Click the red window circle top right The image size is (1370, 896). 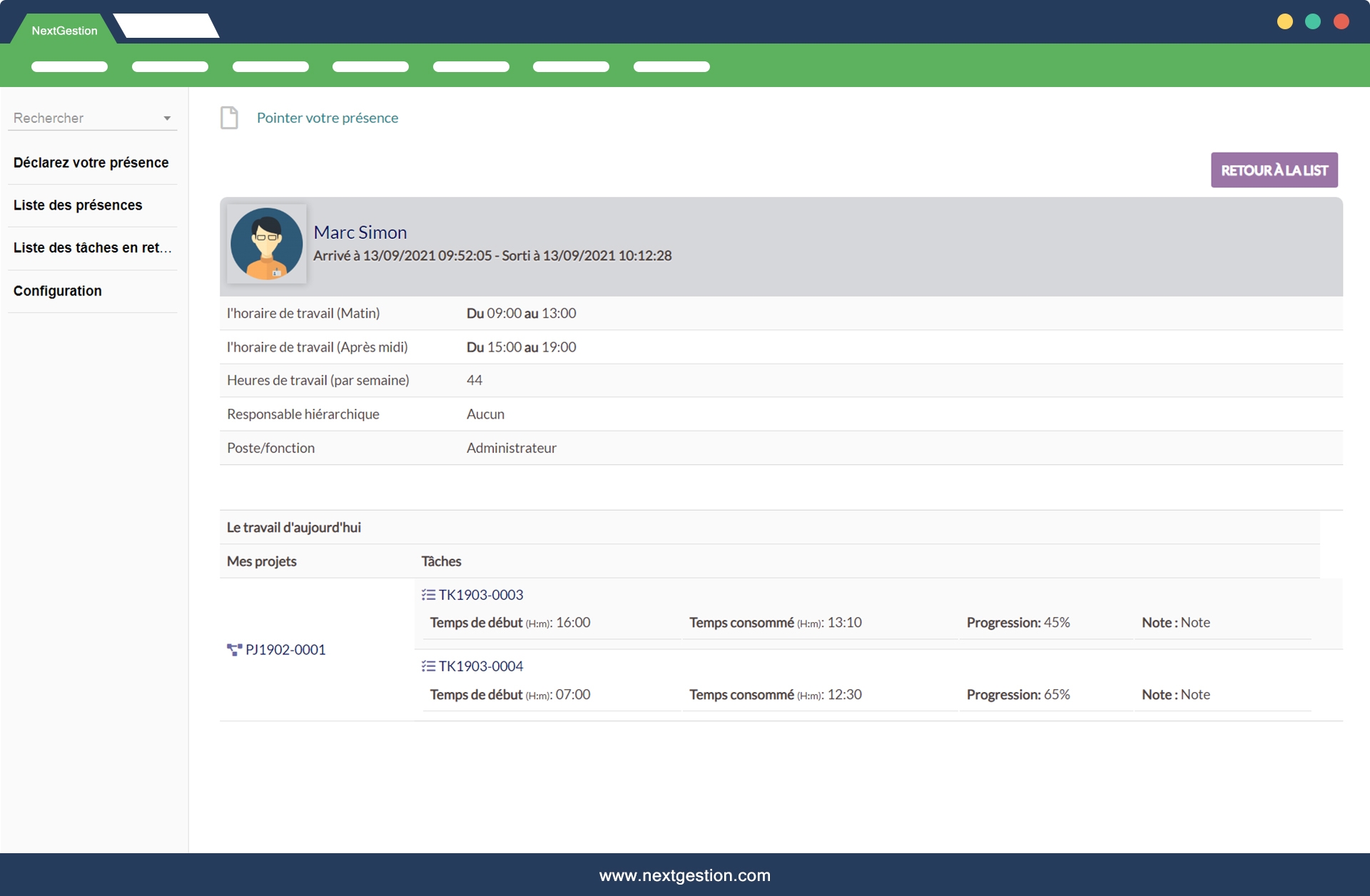1341,22
